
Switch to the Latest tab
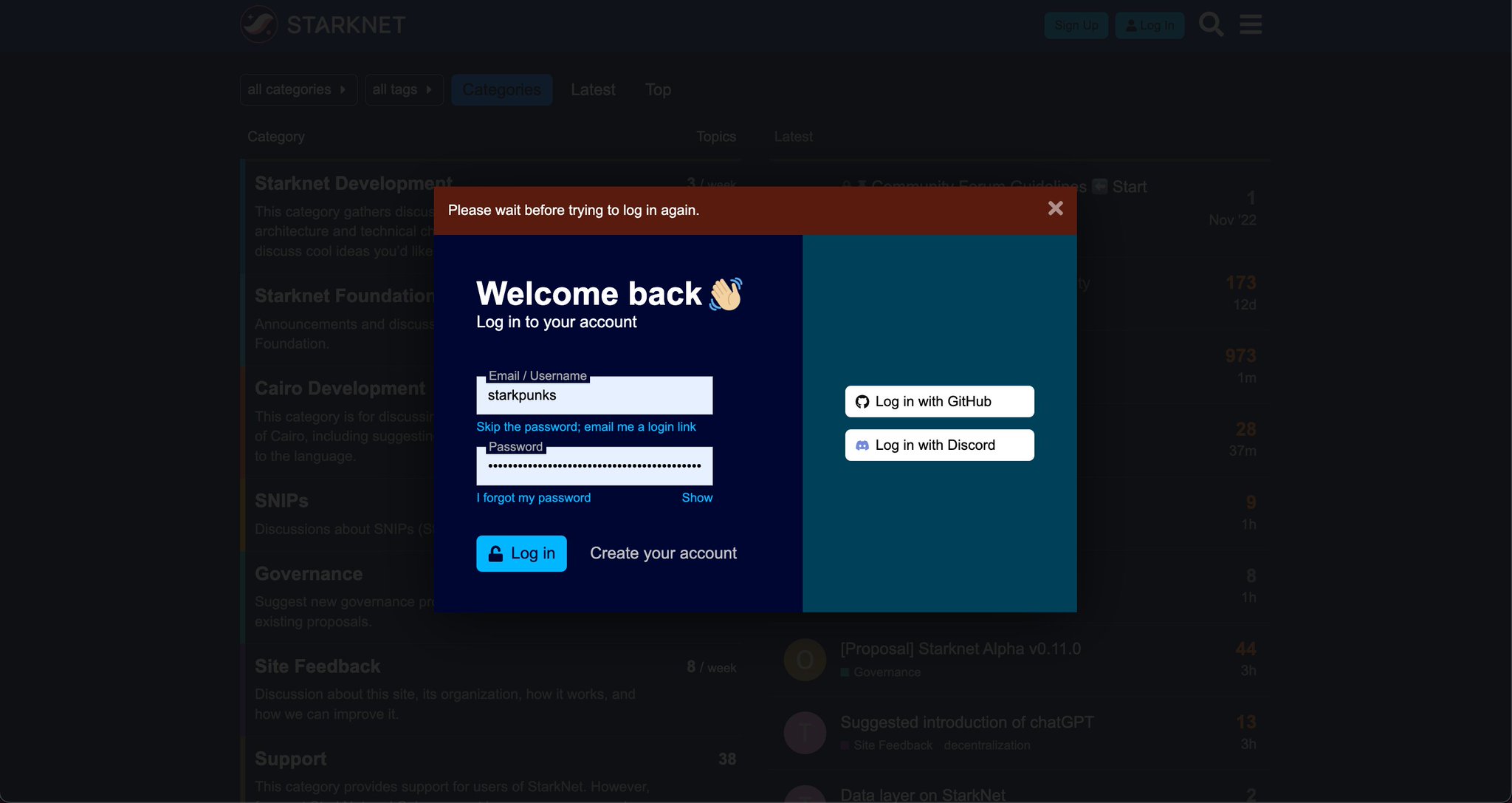point(593,89)
